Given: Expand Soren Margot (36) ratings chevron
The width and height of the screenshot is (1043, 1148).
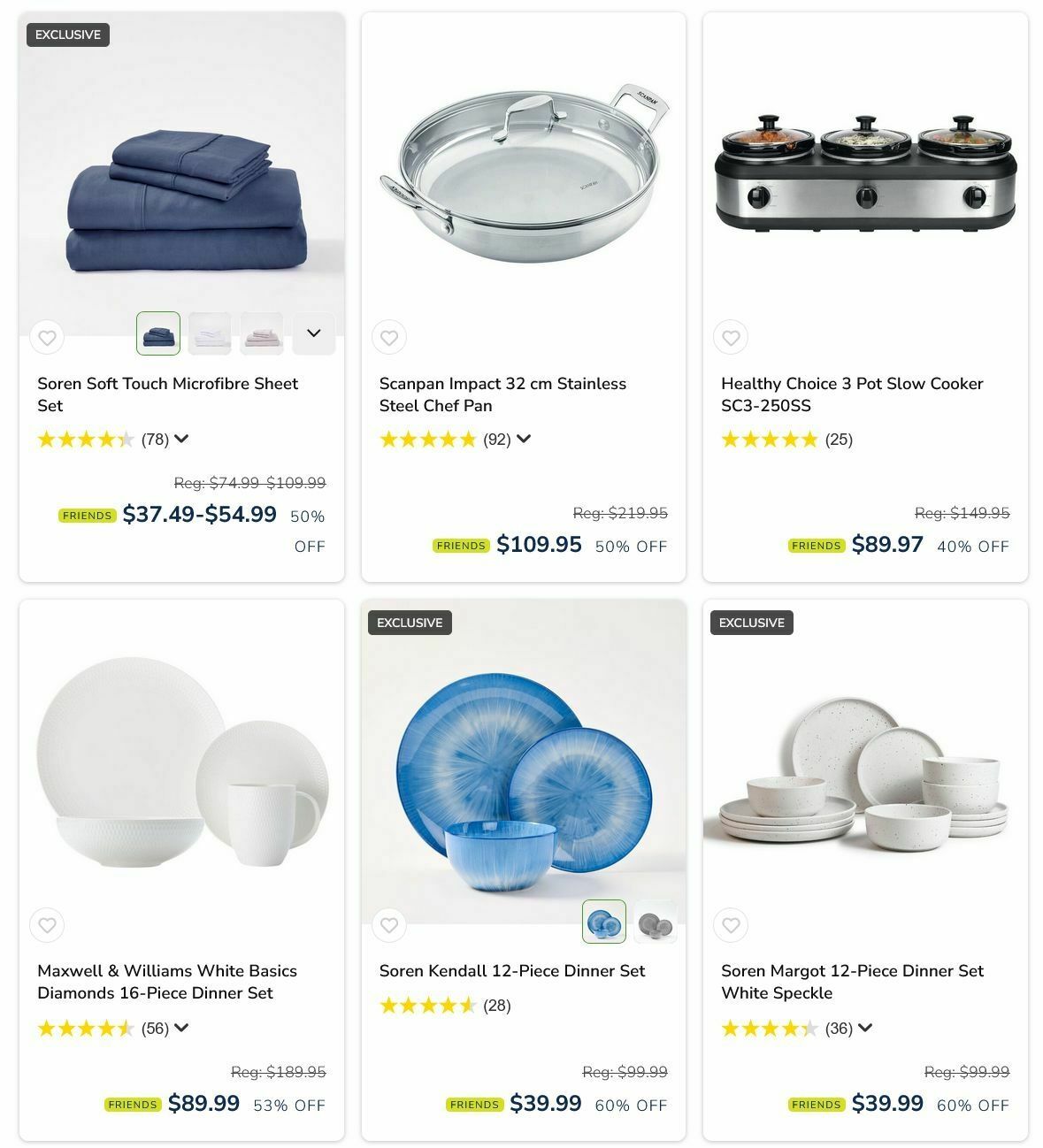Looking at the screenshot, I should [x=865, y=1028].
